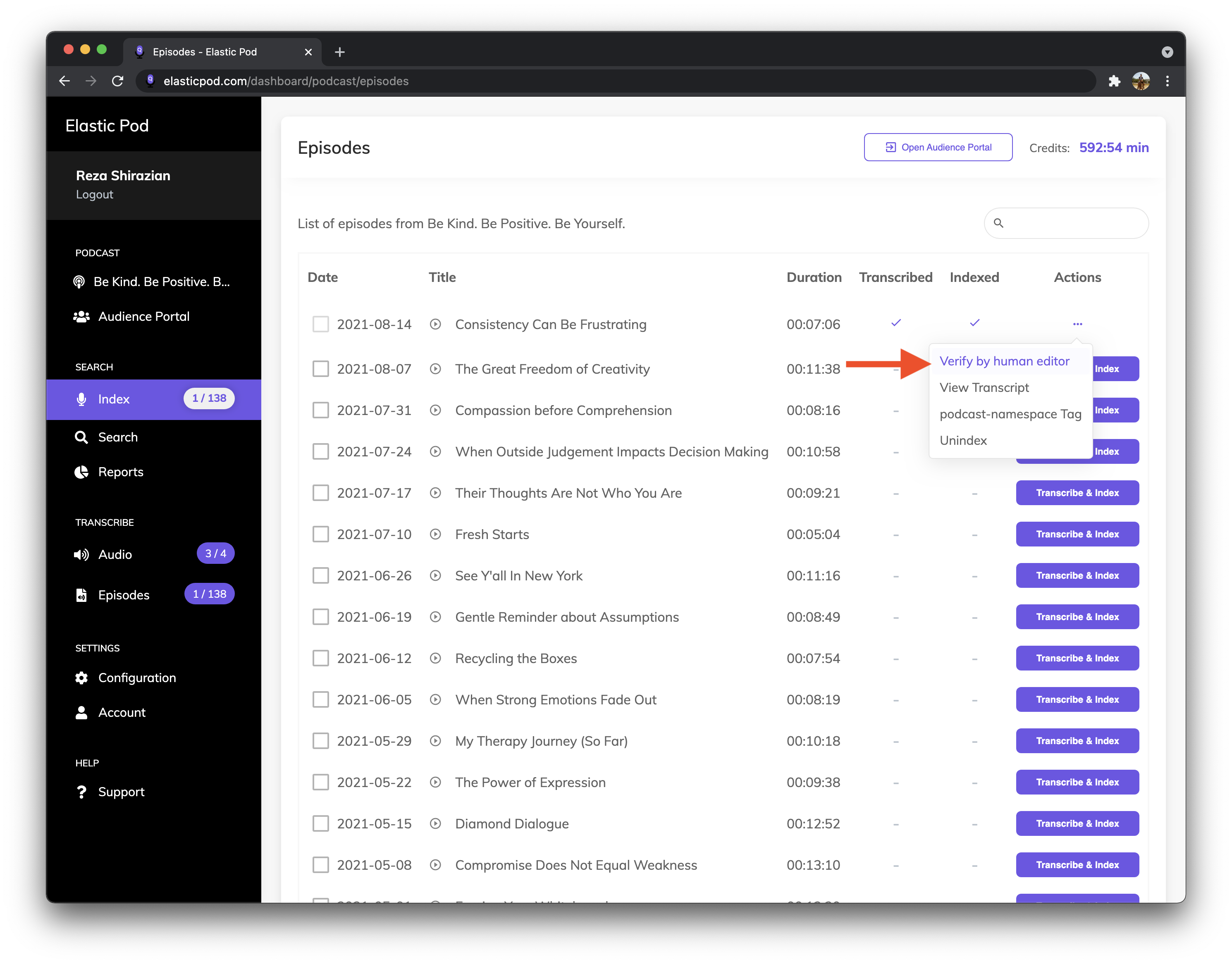Play the When Outside Judgement Impacts episode
The width and height of the screenshot is (1232, 964).
point(435,451)
